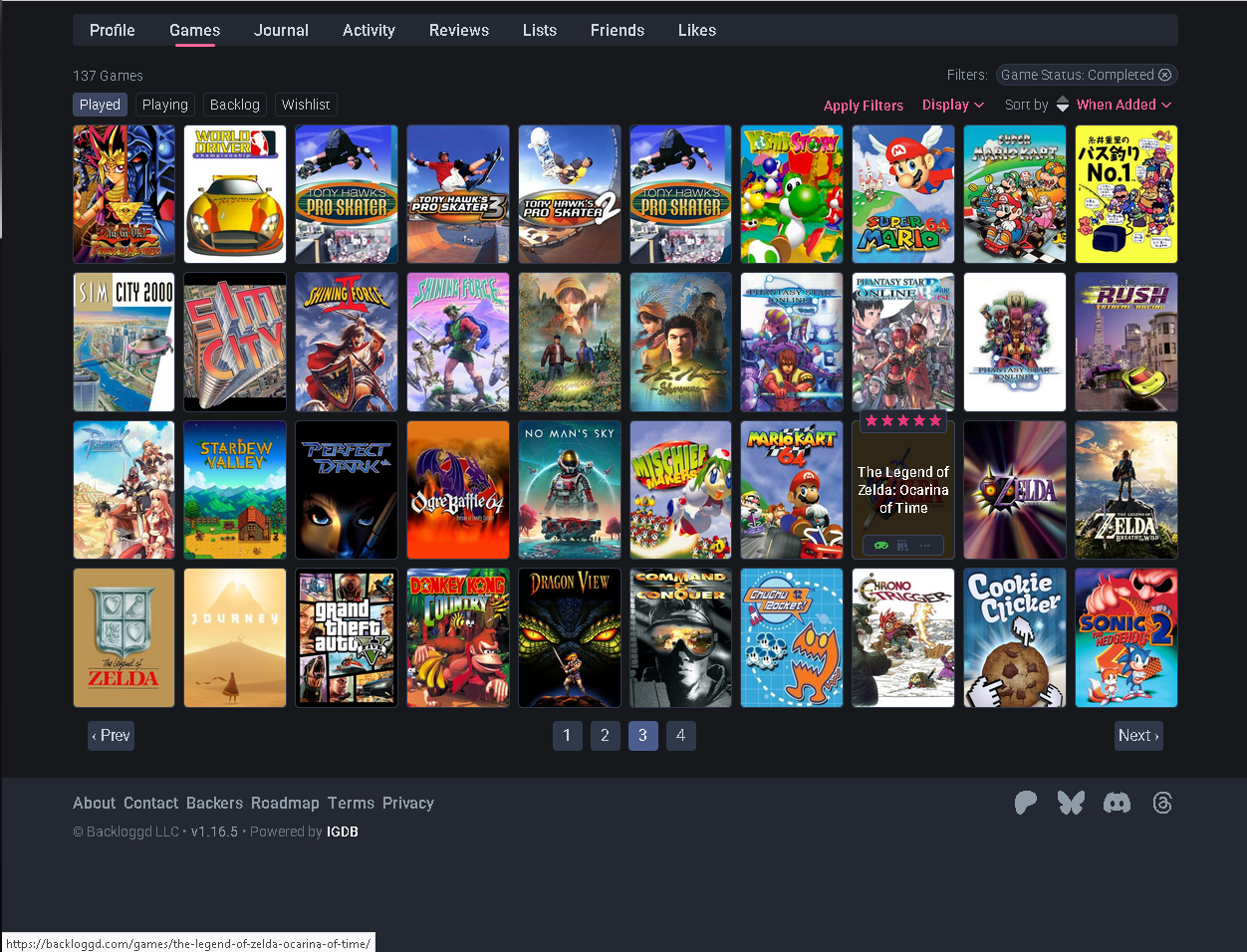Select current page 3
Viewport: 1247px width, 952px height.
642,736
